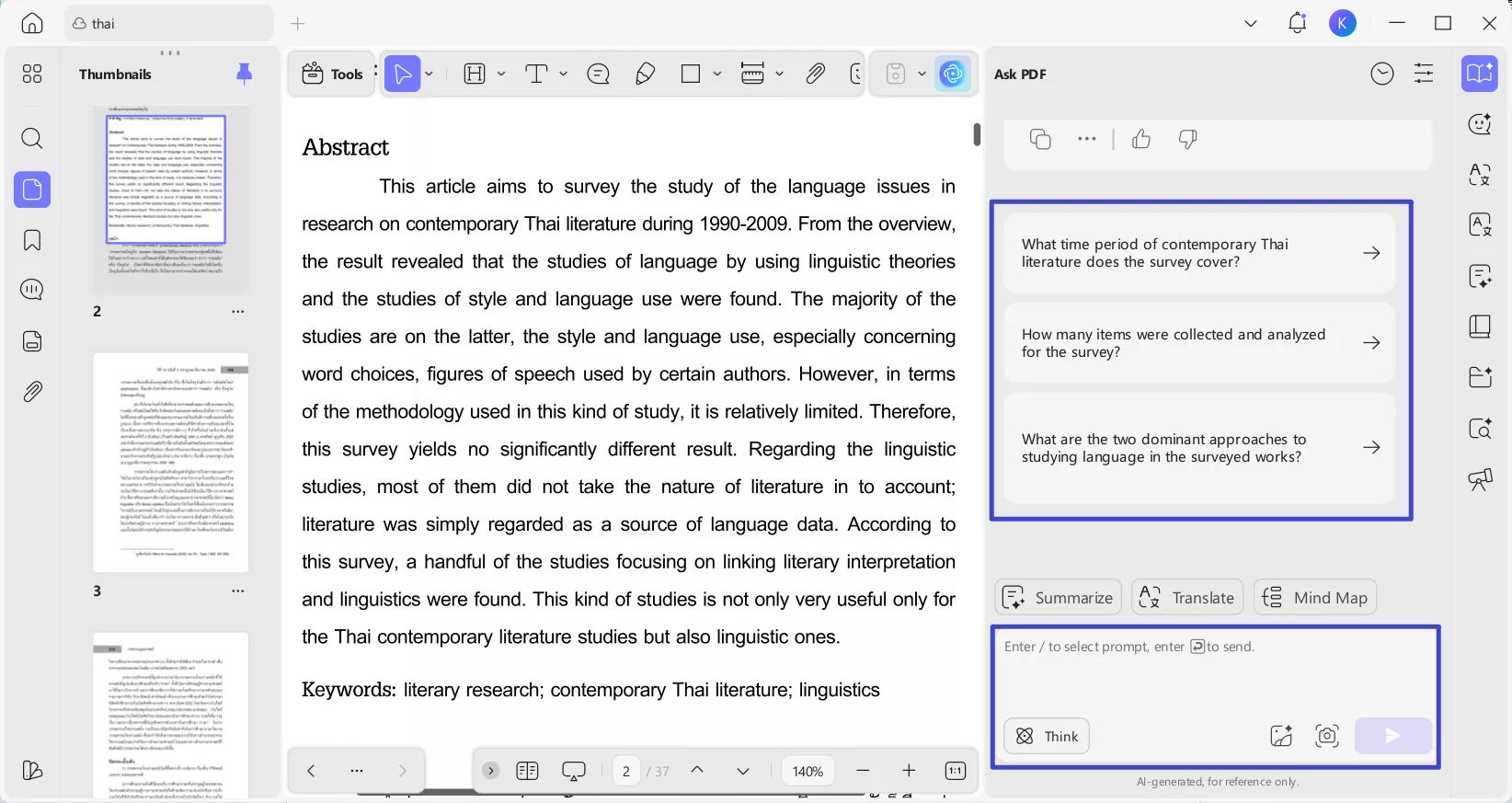
Task: Toggle the Think mode button
Action: click(x=1047, y=736)
